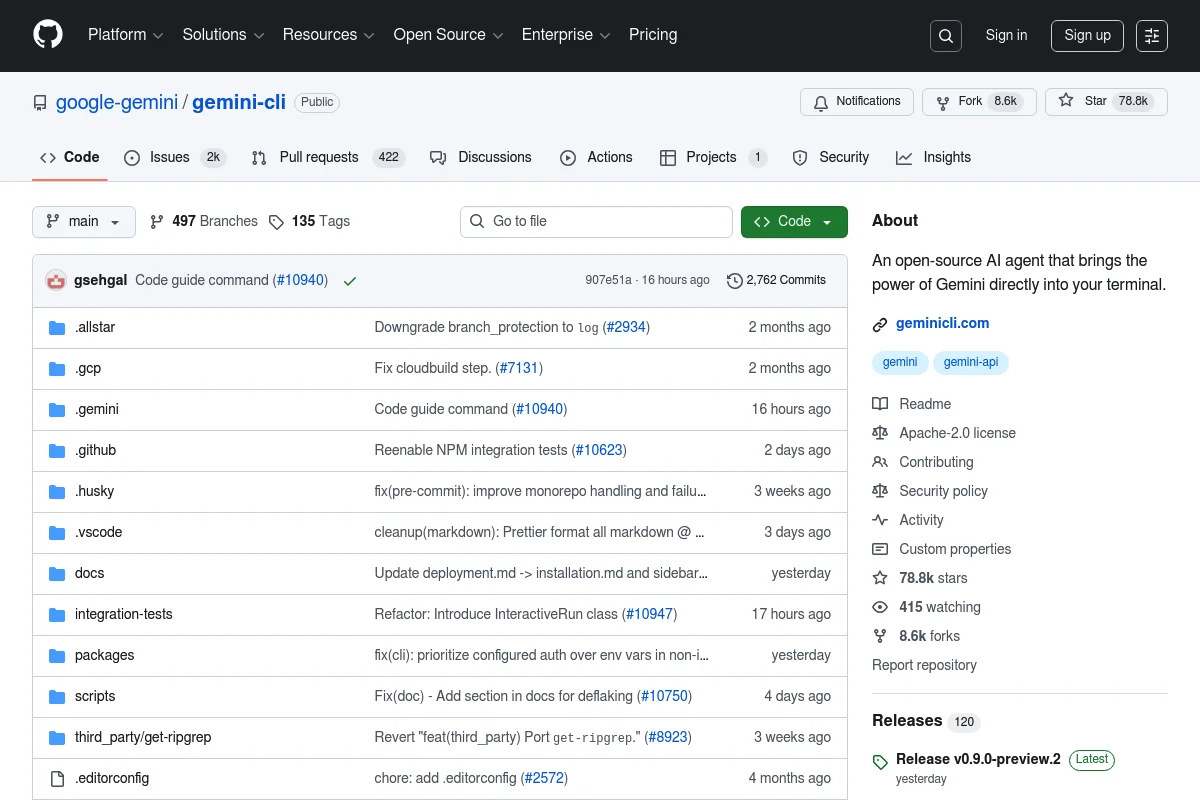The height and width of the screenshot is (800, 1200).
Task: Visit the geminicli.com link
Action: click(x=943, y=323)
